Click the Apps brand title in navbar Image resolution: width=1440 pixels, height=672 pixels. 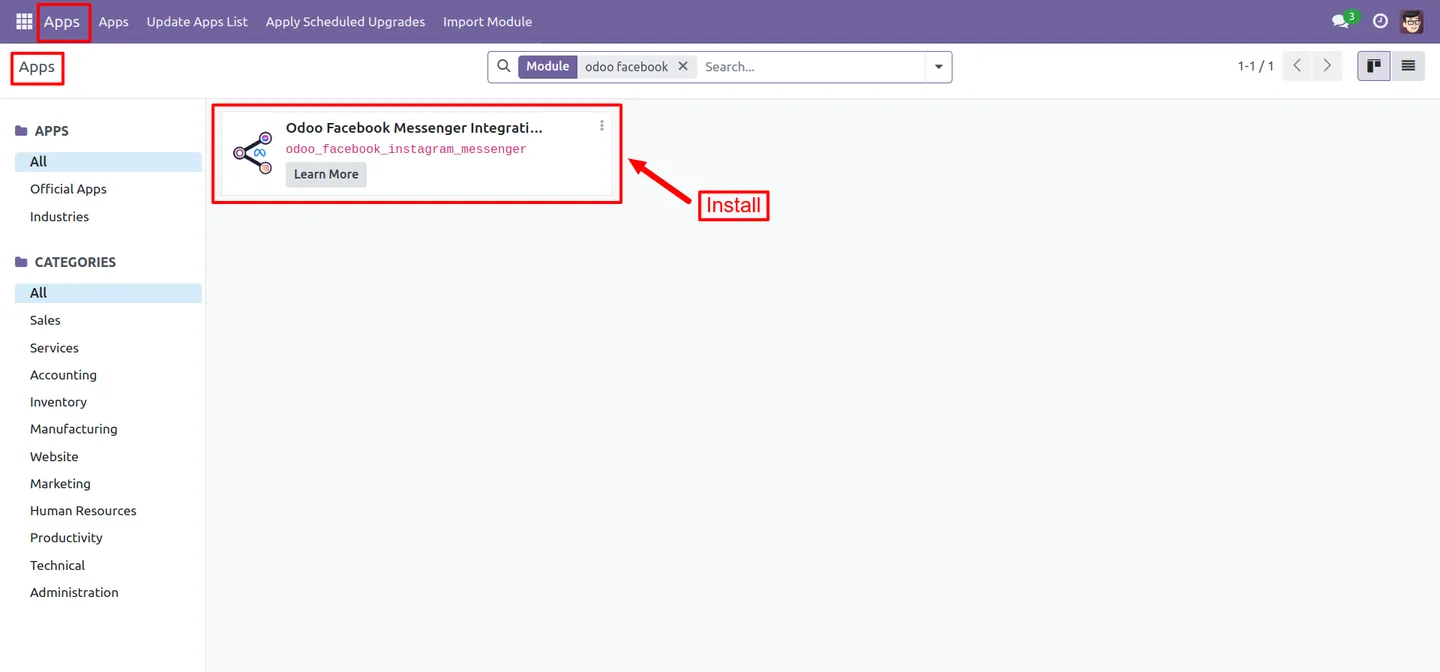pos(62,22)
